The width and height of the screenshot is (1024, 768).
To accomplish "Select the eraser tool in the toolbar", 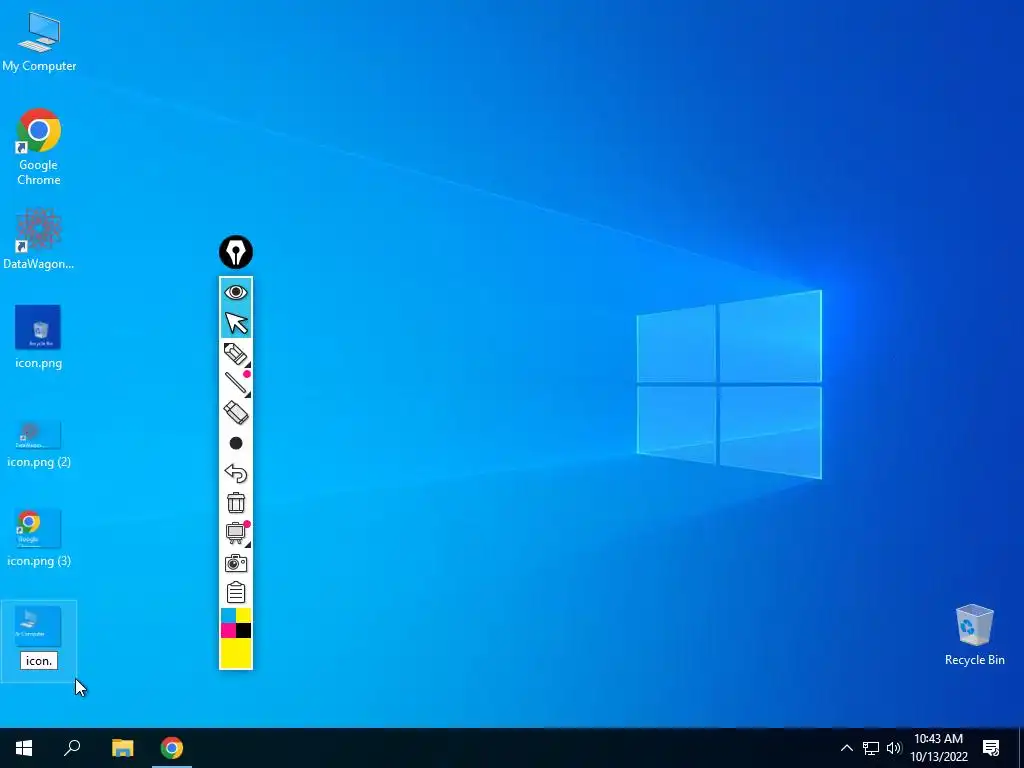I will [236, 413].
